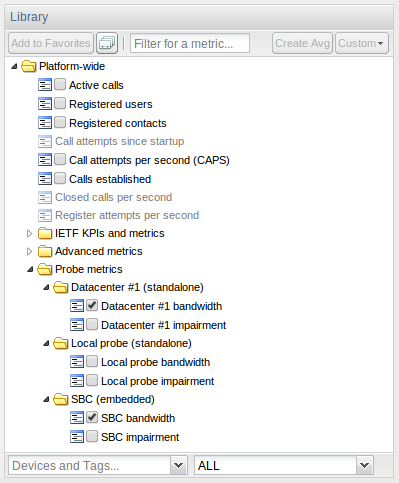Click the Platform-wide folder icon
Viewport: 399px width, 483px height.
(29, 66)
